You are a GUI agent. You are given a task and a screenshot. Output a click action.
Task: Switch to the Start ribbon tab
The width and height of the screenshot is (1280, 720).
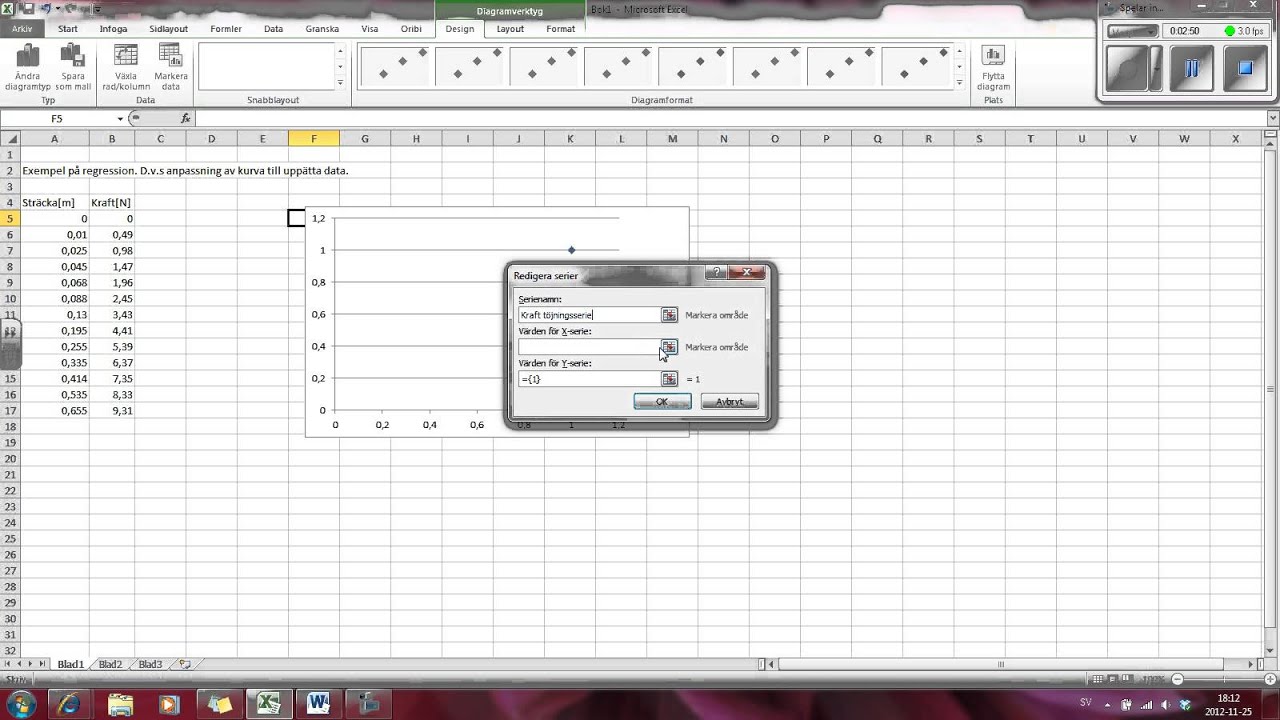[68, 29]
